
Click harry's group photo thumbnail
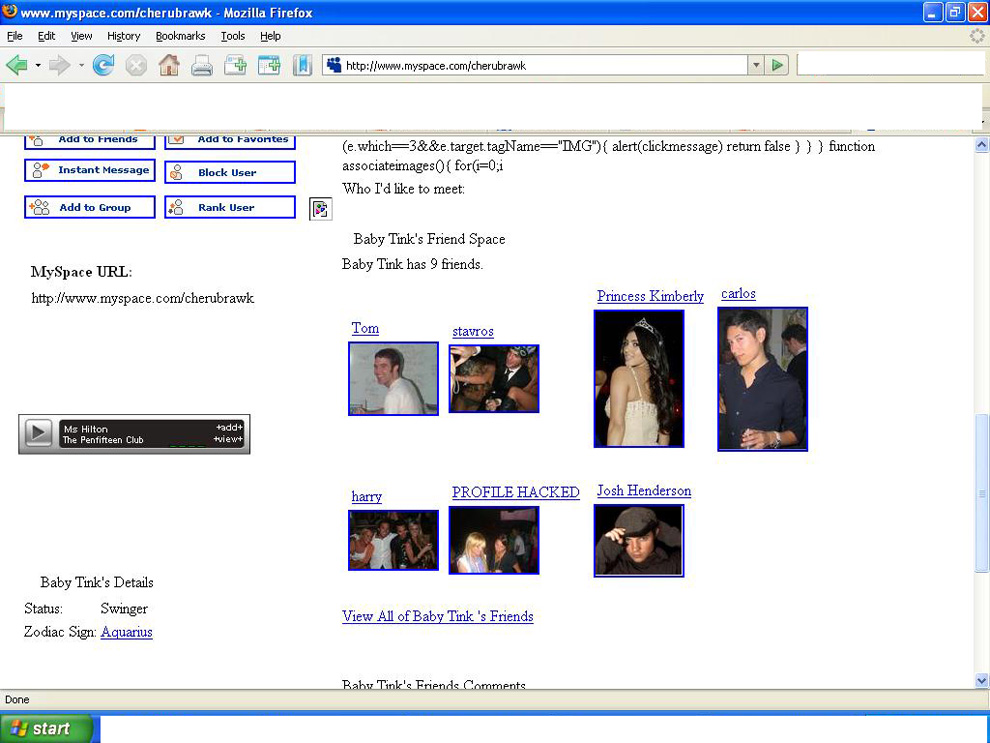point(393,540)
